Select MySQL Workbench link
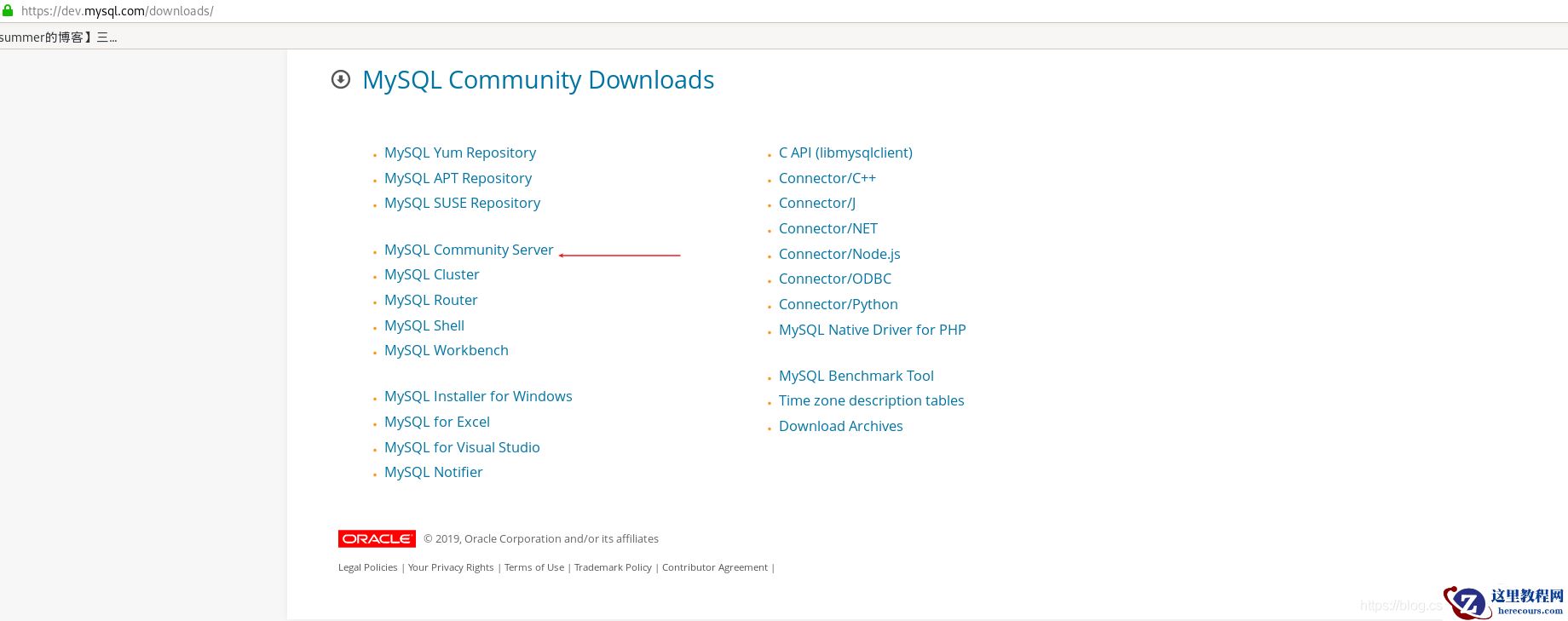The width and height of the screenshot is (1568, 621). pos(446,350)
